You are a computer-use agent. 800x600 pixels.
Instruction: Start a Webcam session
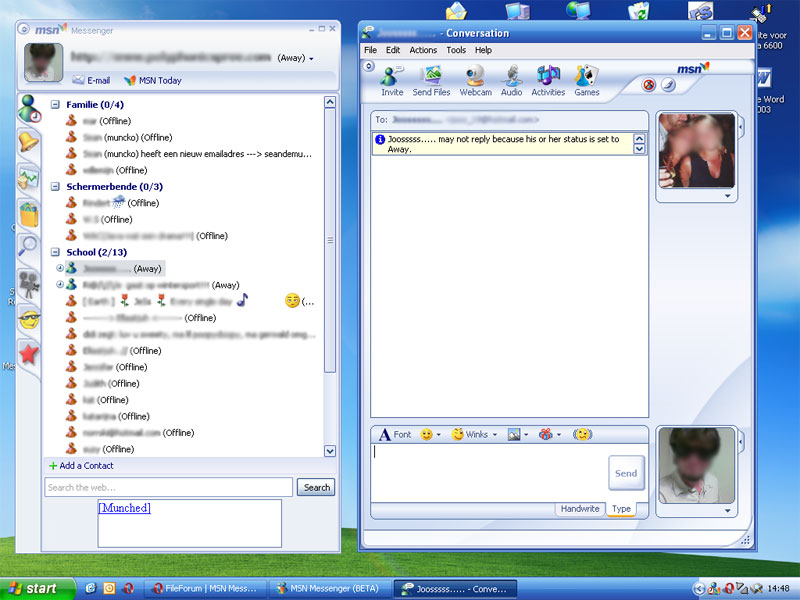tap(476, 78)
